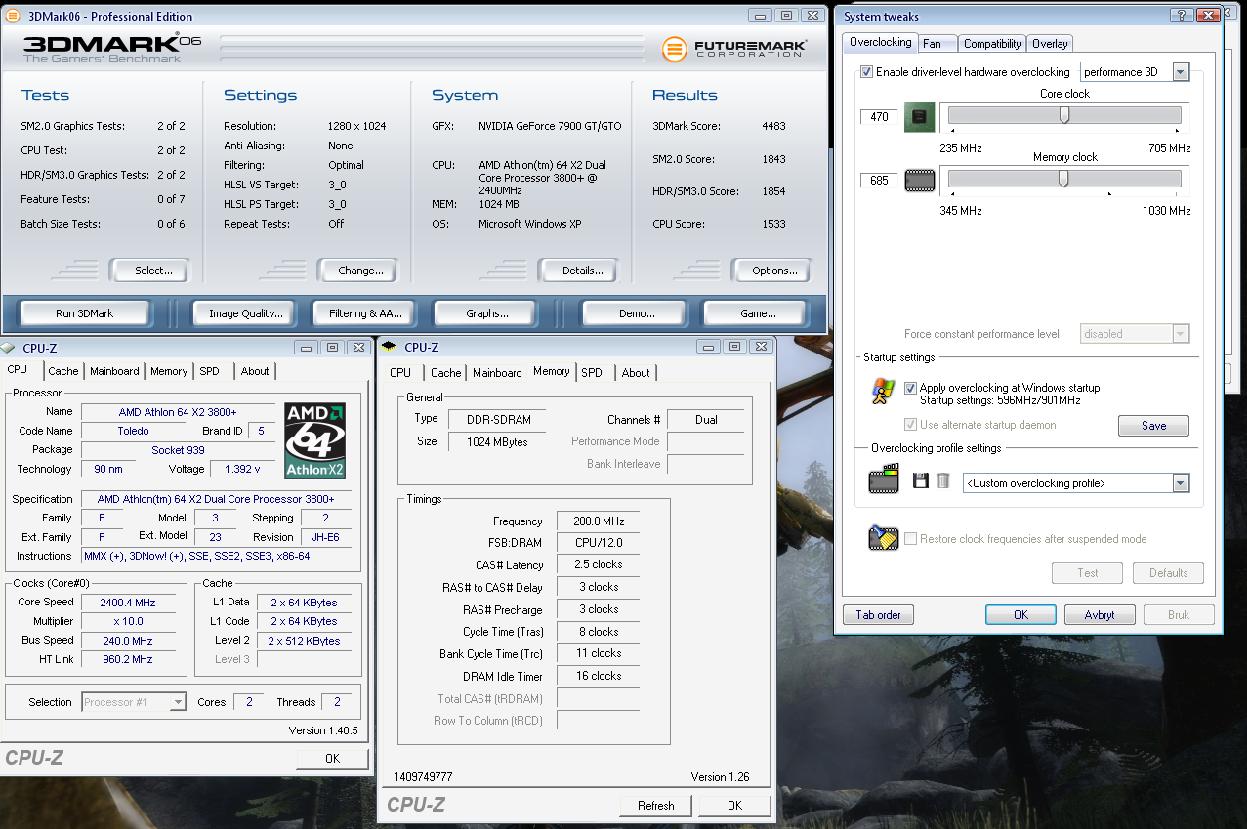Screen dimensions: 1247x829
Task: Click Defaults button in System tweaks
Action: 1168,573
